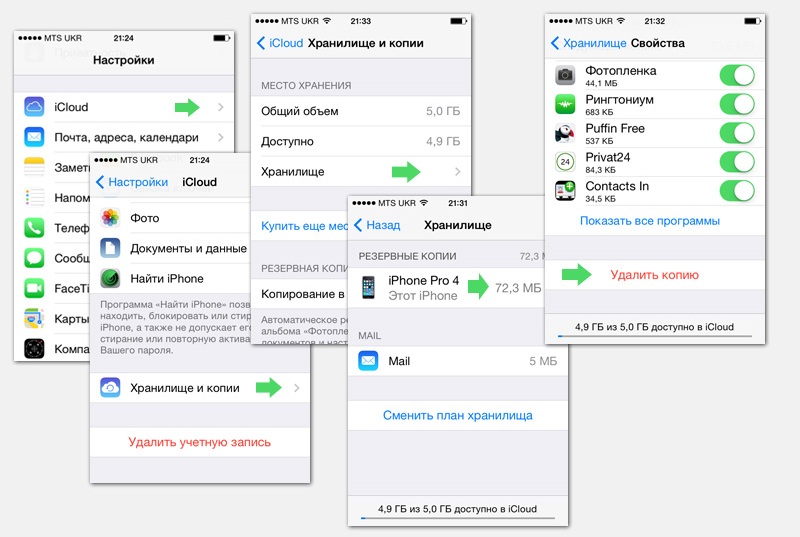
Task: Go back via the Назад navigation link
Action: pos(377,225)
